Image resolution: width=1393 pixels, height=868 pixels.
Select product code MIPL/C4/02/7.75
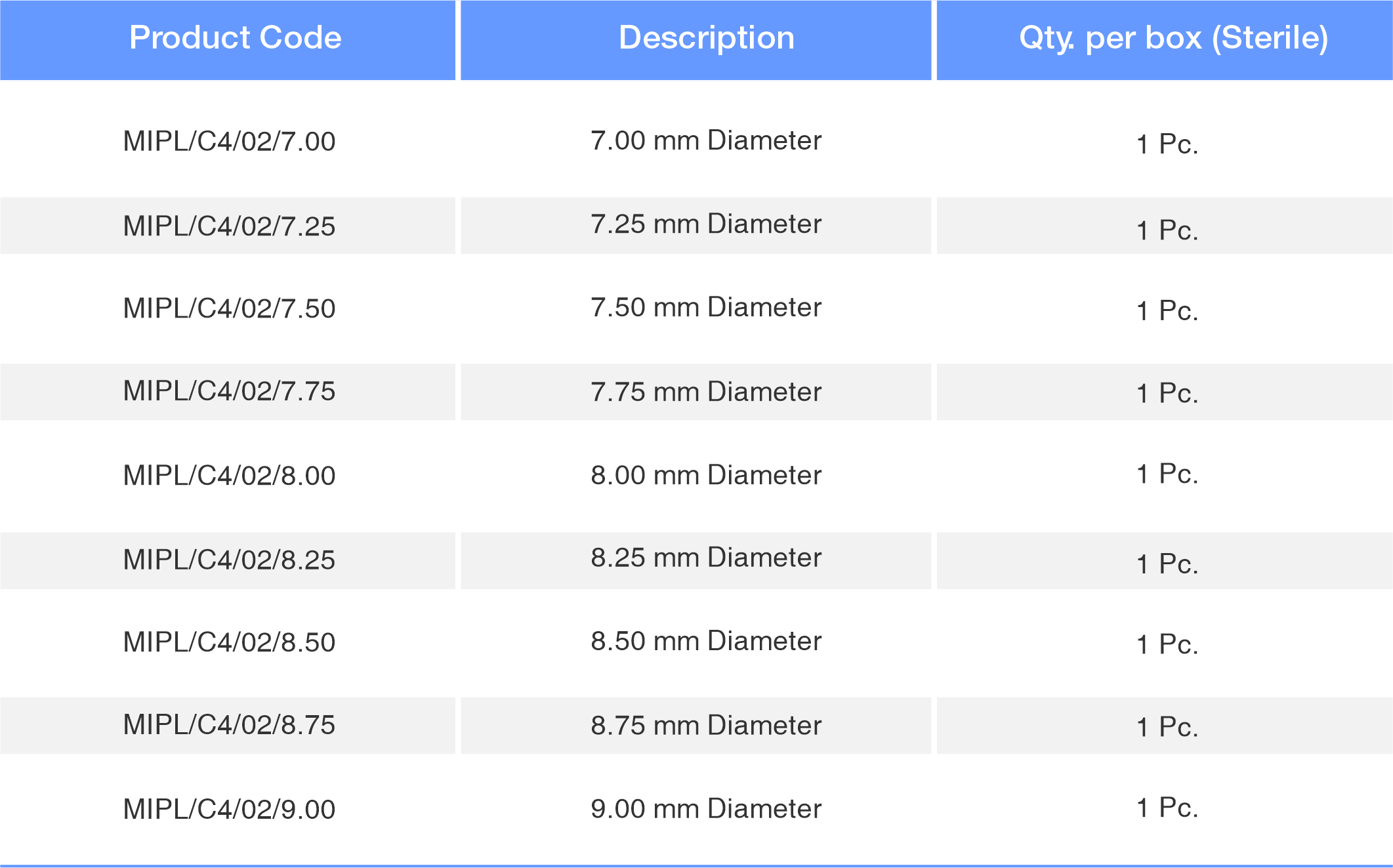(x=229, y=390)
